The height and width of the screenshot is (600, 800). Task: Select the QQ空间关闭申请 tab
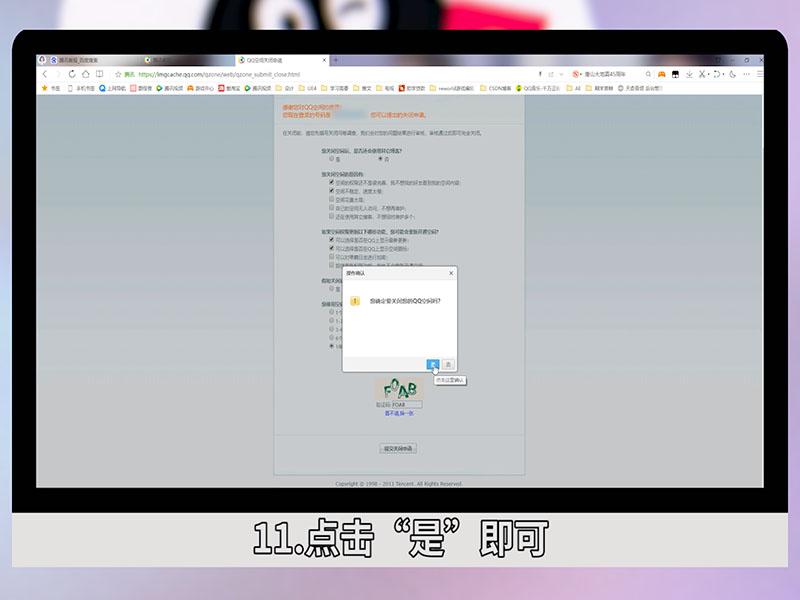point(282,60)
